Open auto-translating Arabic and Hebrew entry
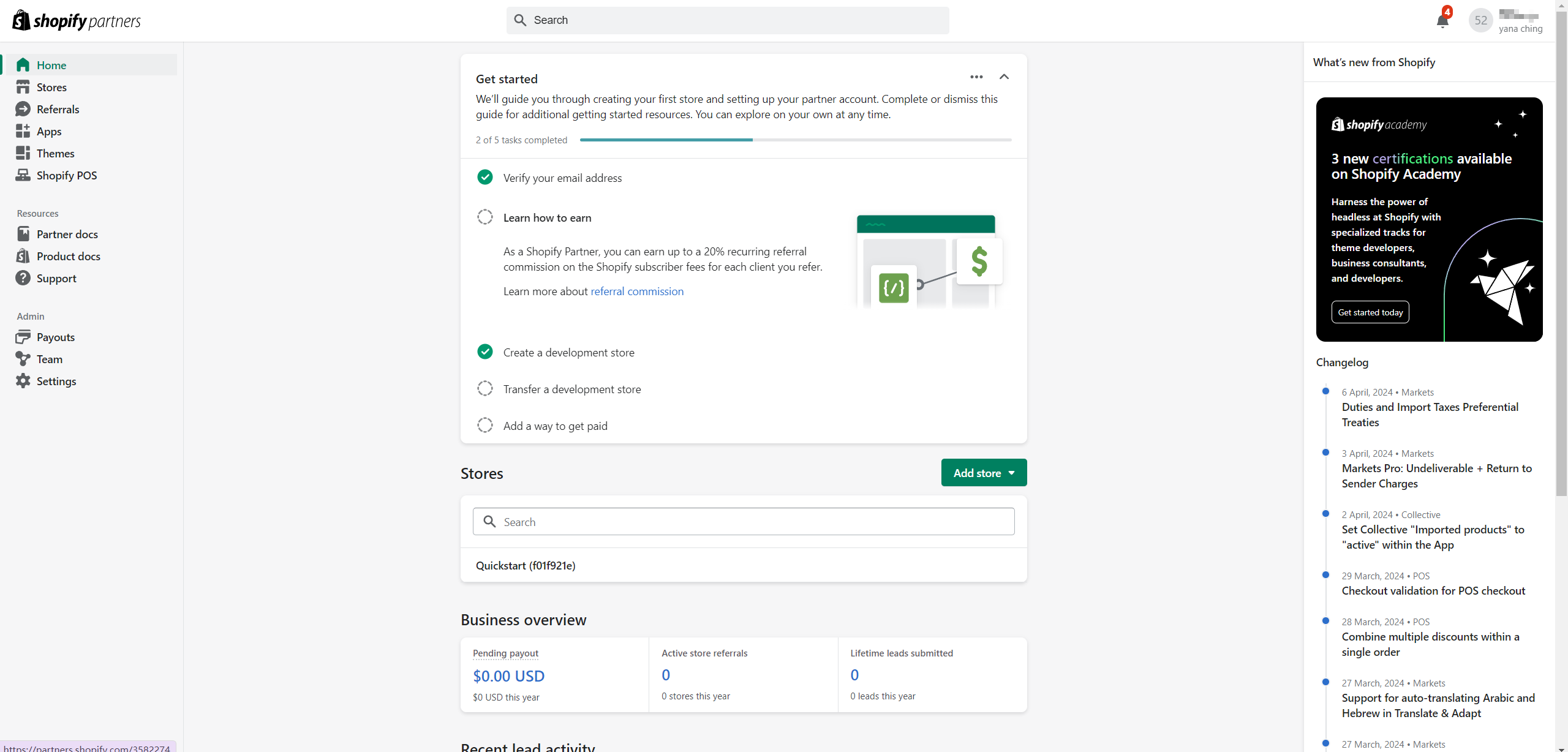Image resolution: width=1568 pixels, height=752 pixels. 1438,705
